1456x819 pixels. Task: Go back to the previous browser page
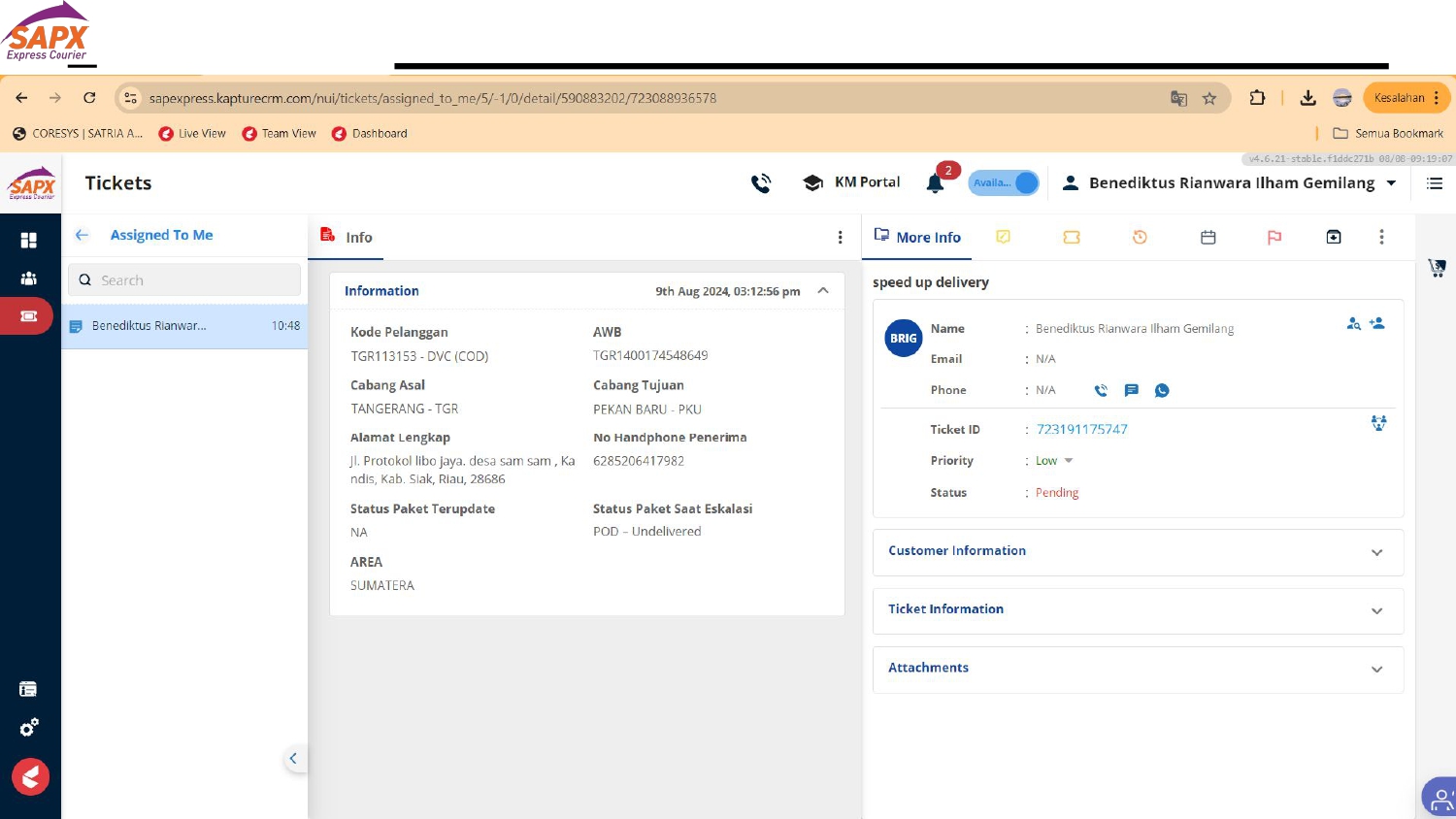click(x=21, y=98)
